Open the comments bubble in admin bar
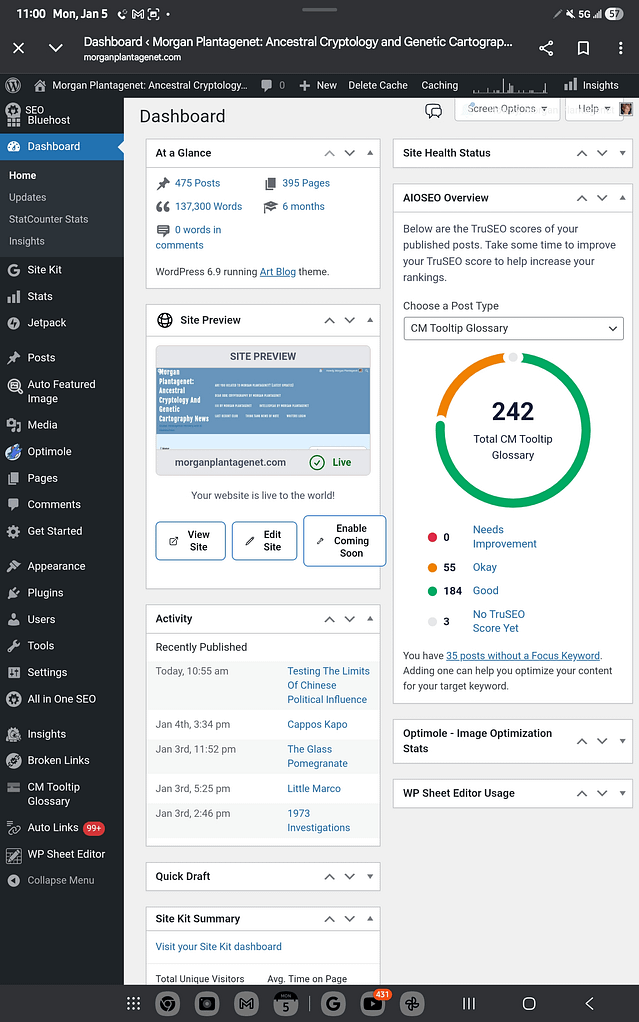 [x=272, y=86]
